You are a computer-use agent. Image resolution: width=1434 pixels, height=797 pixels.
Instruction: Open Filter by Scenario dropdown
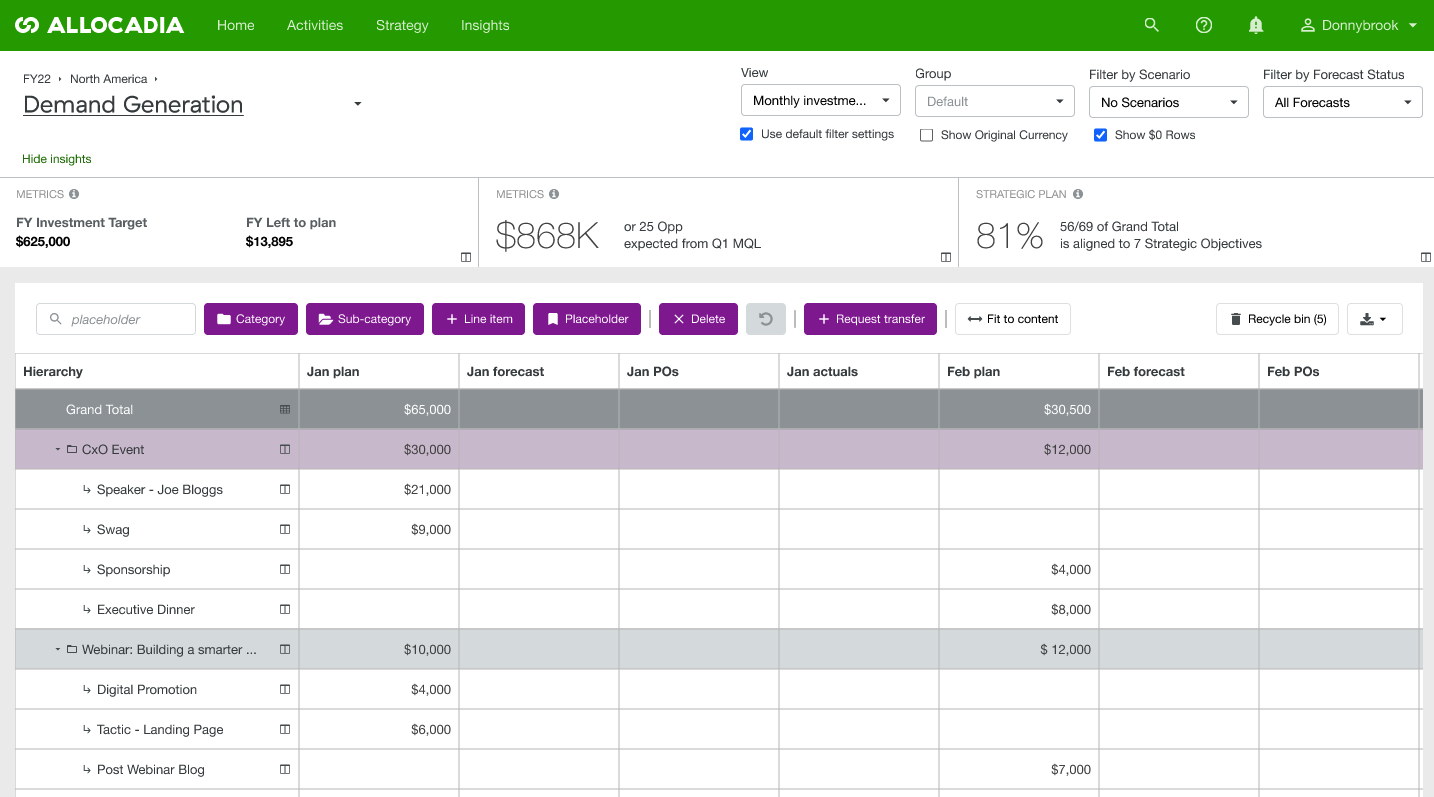pyautogui.click(x=1169, y=102)
